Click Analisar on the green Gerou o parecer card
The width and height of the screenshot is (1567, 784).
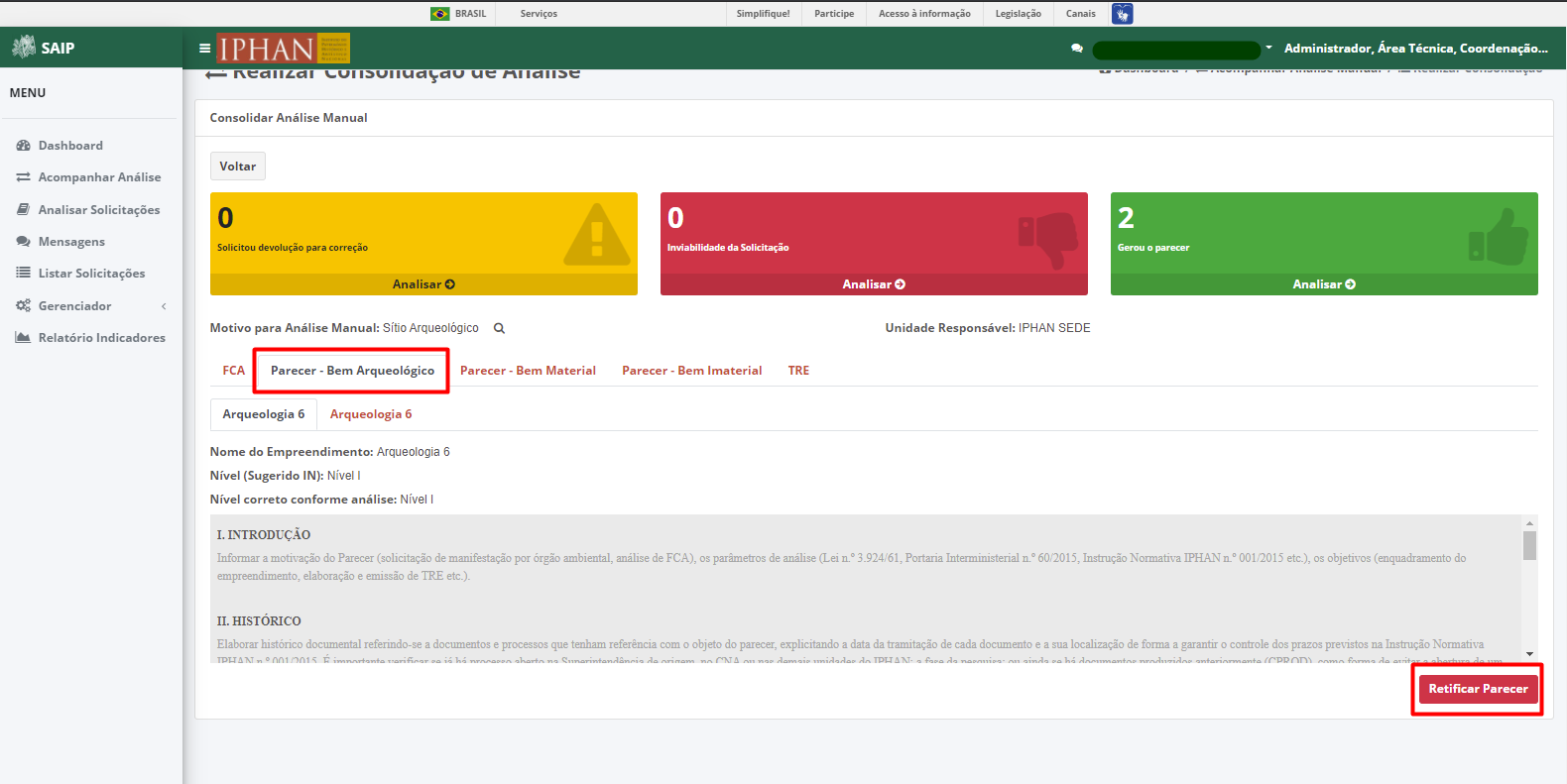point(1324,284)
